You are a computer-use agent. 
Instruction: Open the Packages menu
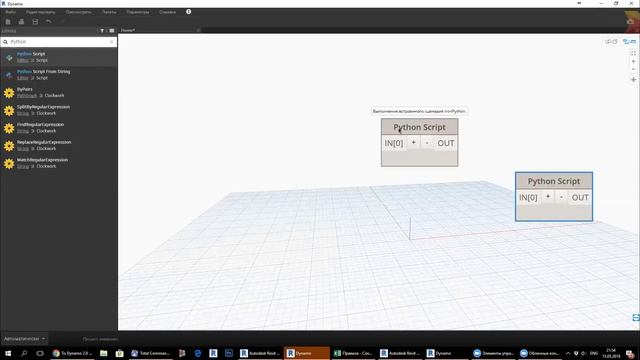[x=109, y=12]
